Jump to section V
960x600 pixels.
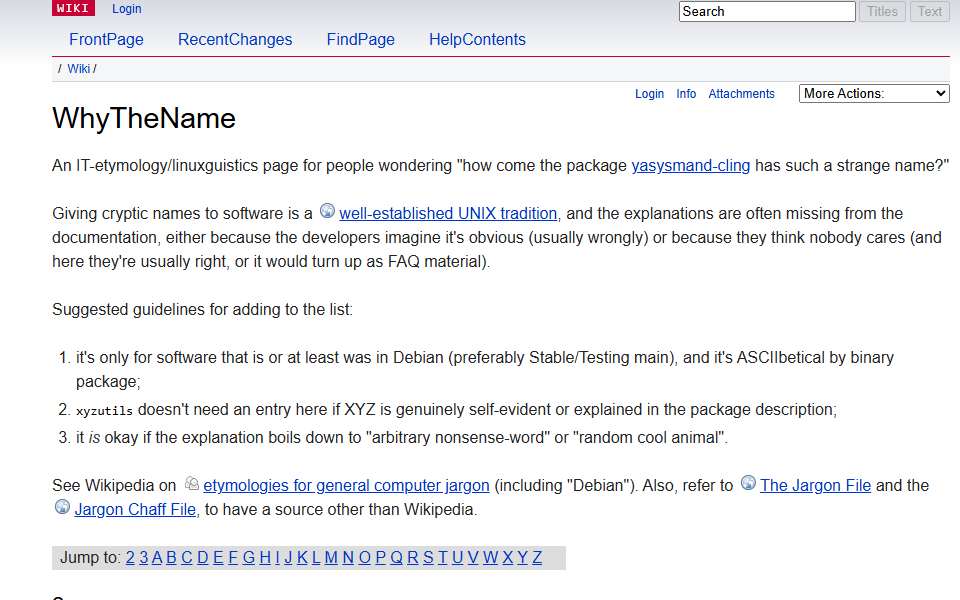point(473,558)
